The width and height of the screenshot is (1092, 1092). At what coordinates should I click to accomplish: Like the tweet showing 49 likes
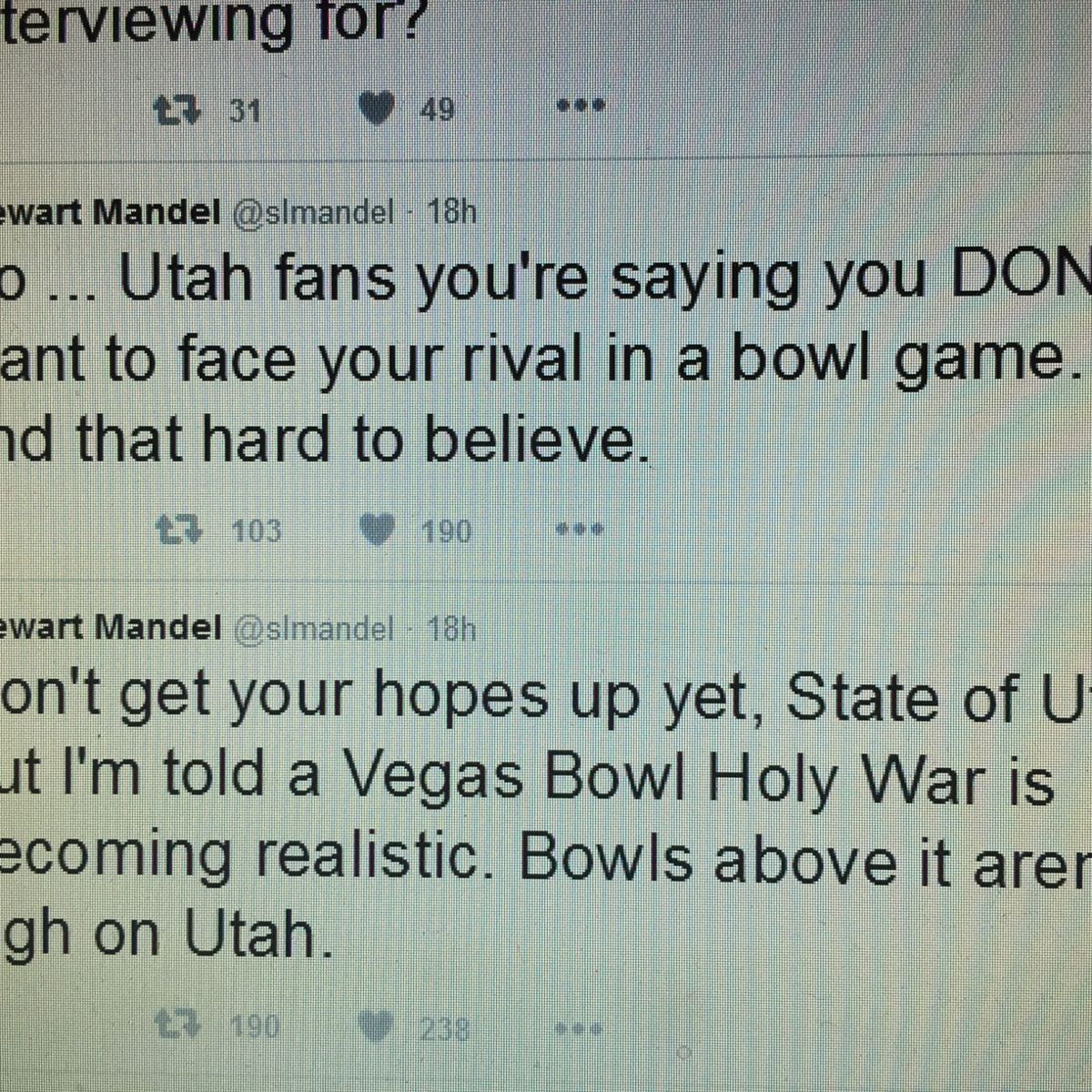point(377,110)
